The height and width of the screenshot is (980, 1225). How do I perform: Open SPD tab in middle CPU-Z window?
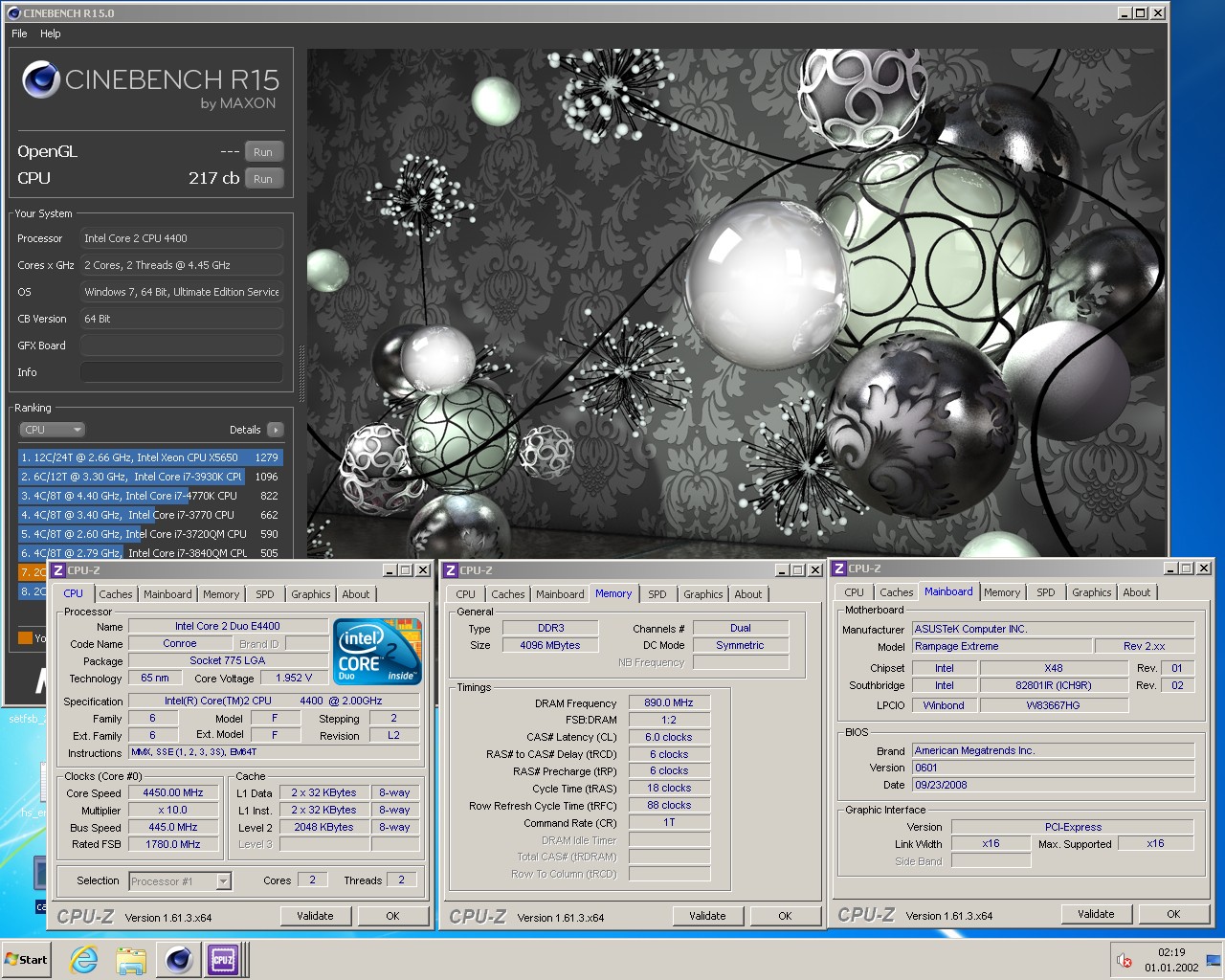tap(657, 594)
